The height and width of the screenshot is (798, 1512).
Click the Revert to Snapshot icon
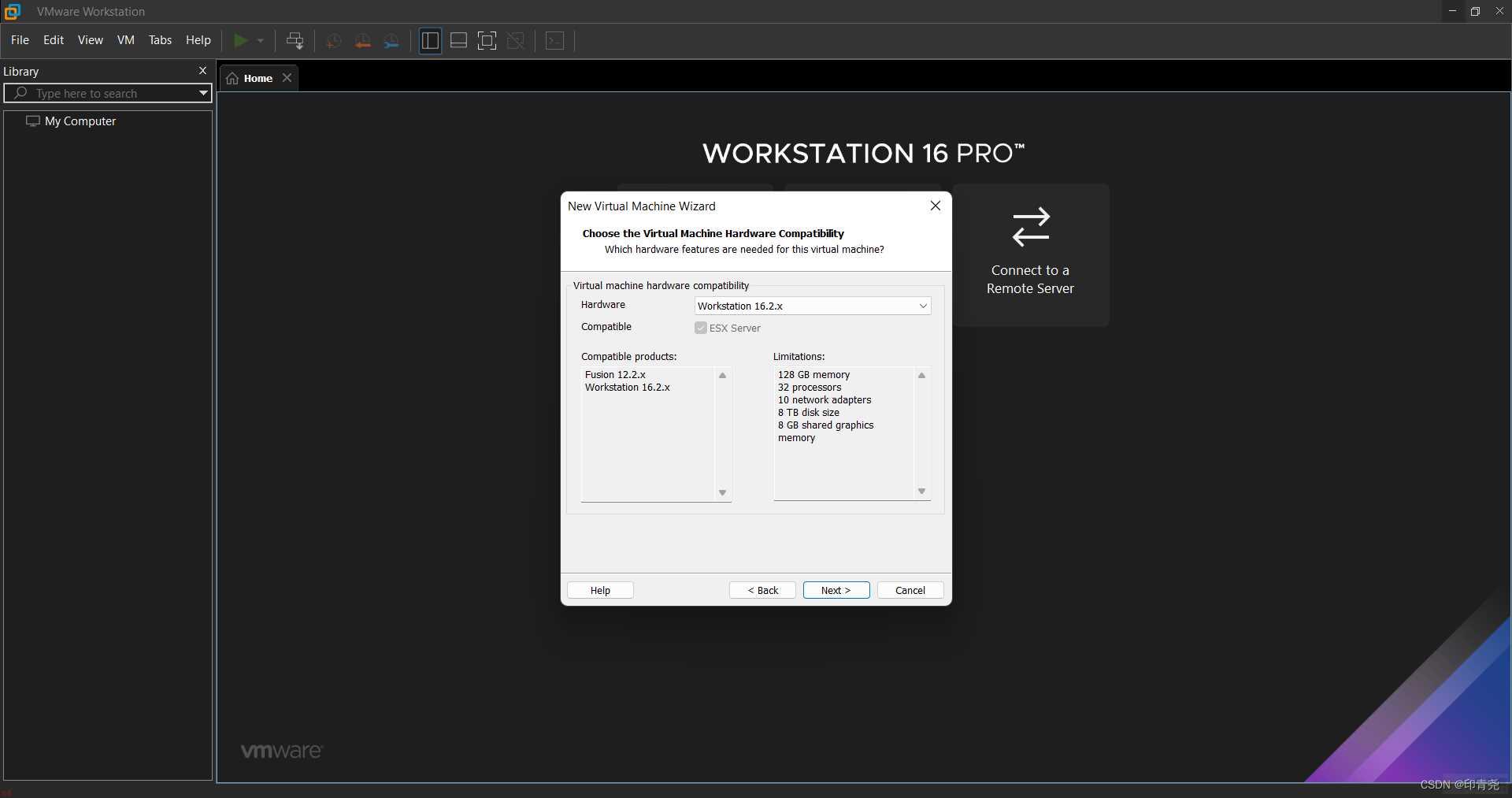(x=363, y=41)
